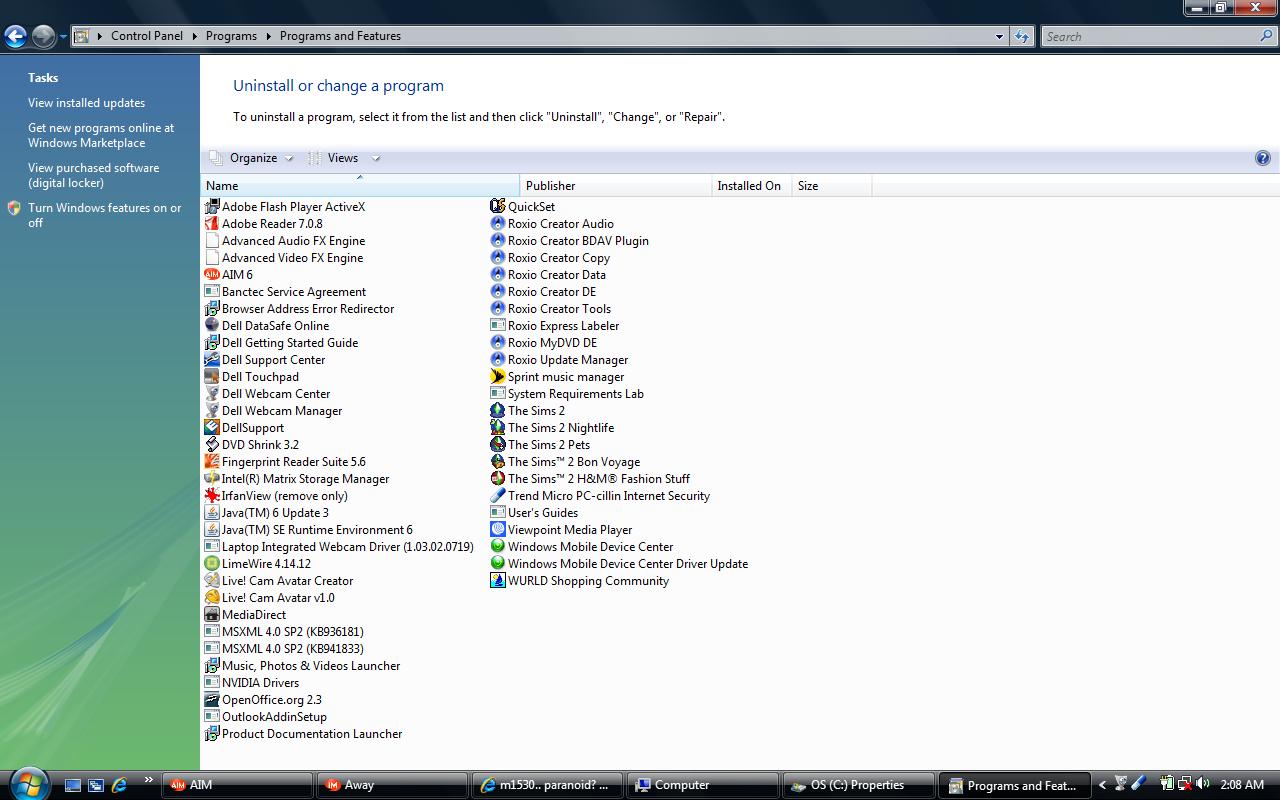Click the Roxio Creator Audio icon
The height and width of the screenshot is (800, 1280).
tap(498, 224)
